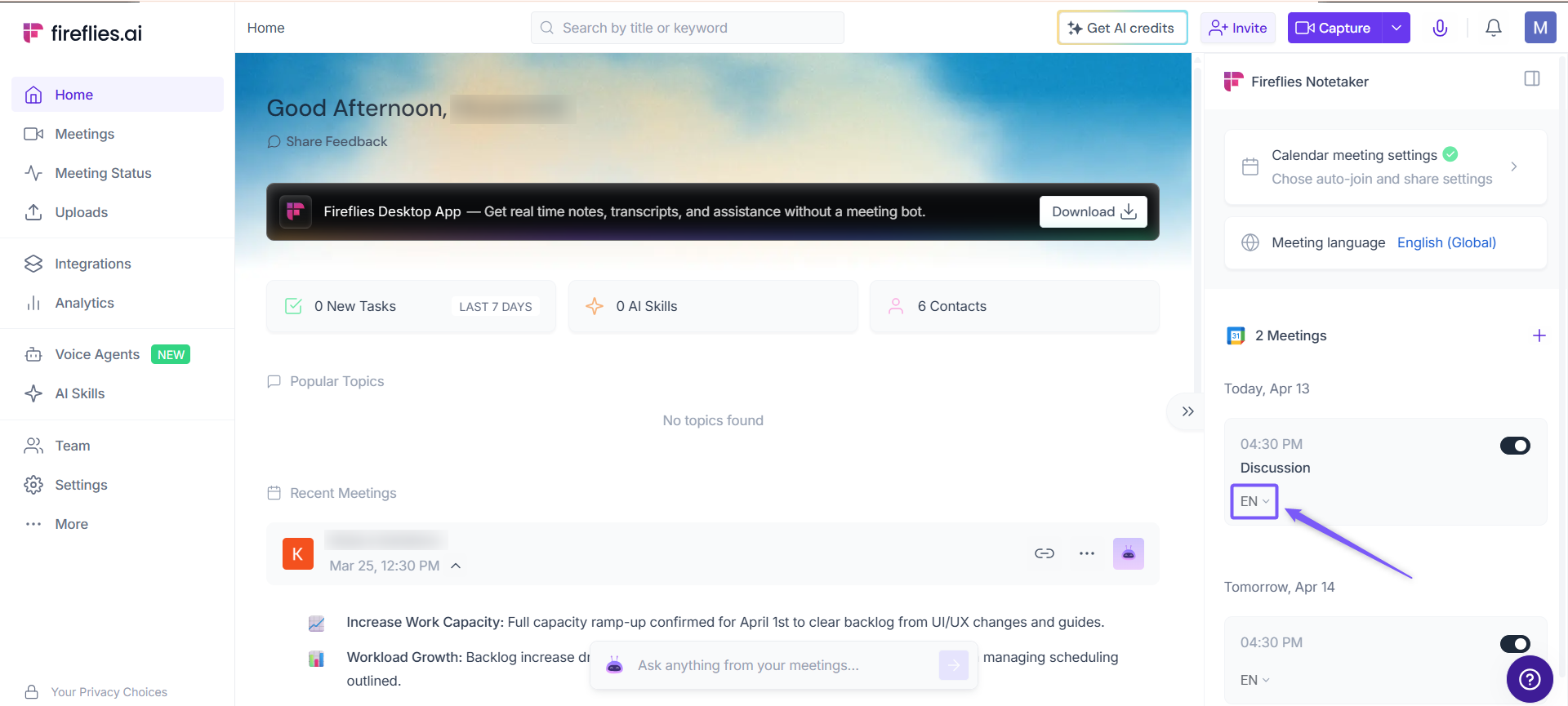Screen dimensions: 1568x706
Task: Open the LAST 7 DAYS filter
Action: 496,307
